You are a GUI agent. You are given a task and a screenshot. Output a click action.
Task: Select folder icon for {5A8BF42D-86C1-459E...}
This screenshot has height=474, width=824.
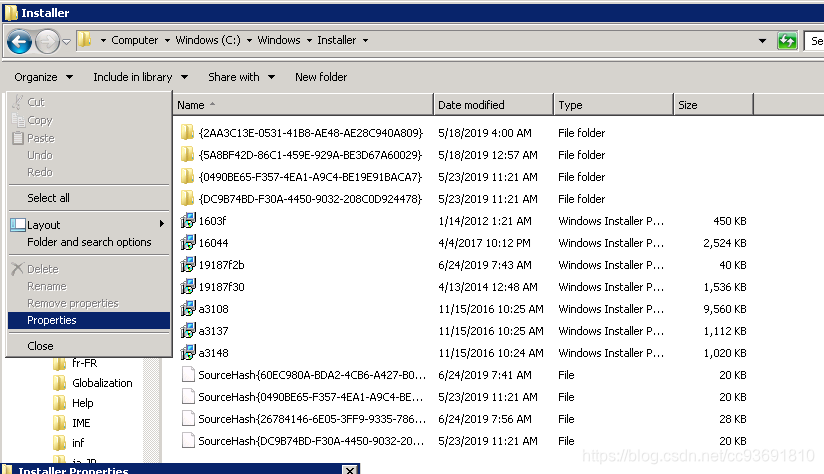(188, 154)
